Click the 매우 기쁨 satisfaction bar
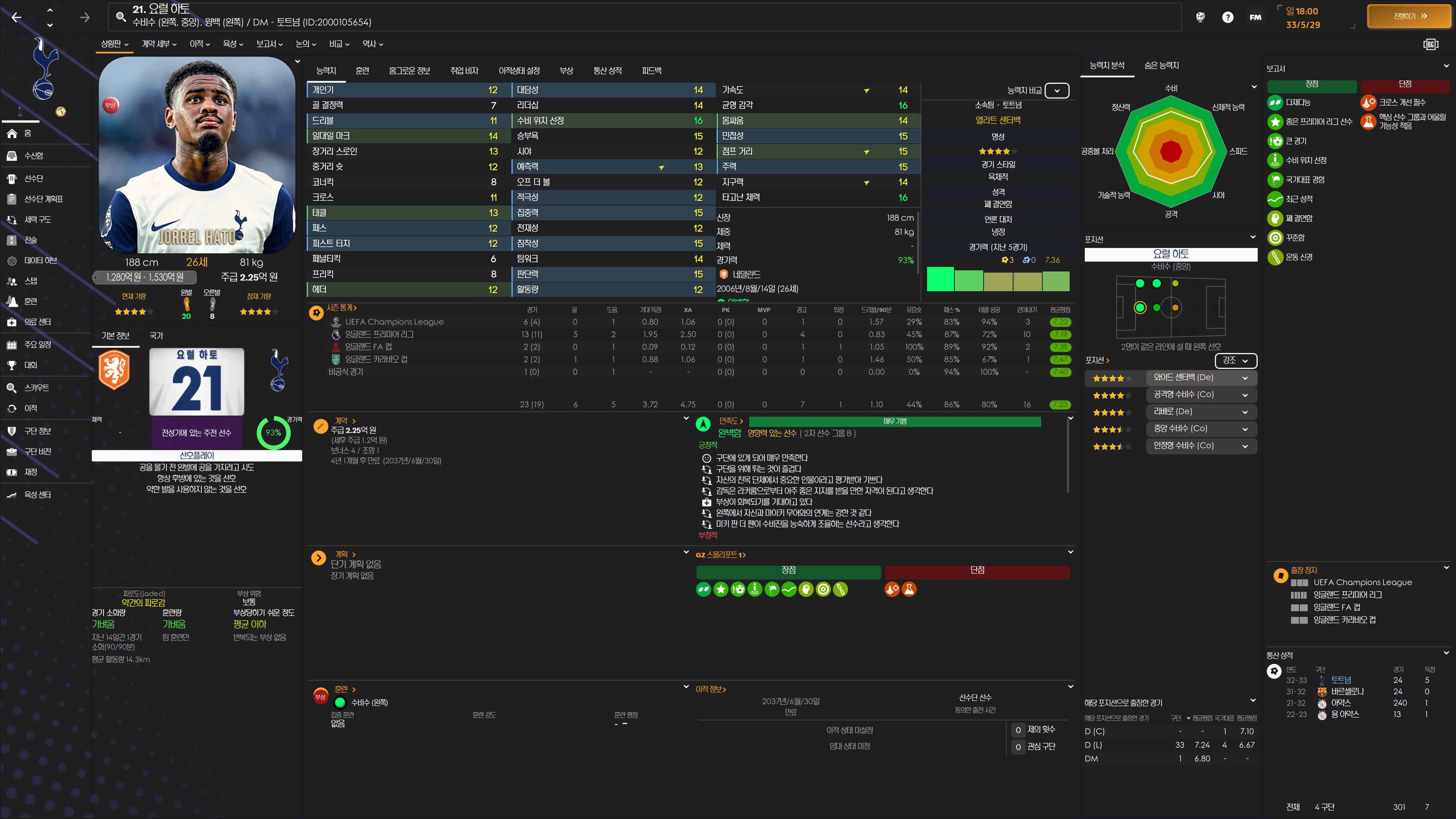 click(895, 422)
